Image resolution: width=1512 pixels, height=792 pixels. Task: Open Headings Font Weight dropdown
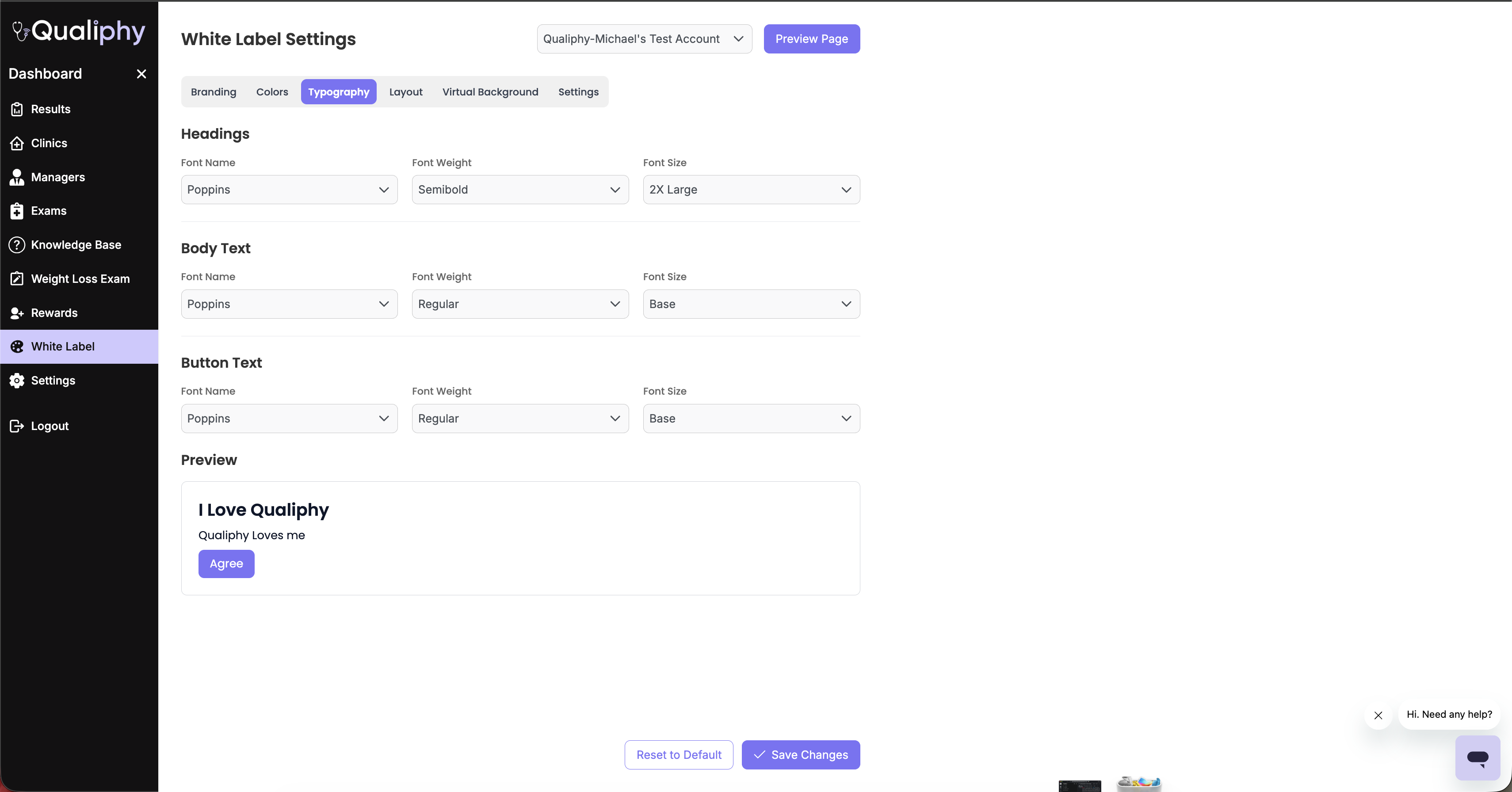[x=520, y=190]
